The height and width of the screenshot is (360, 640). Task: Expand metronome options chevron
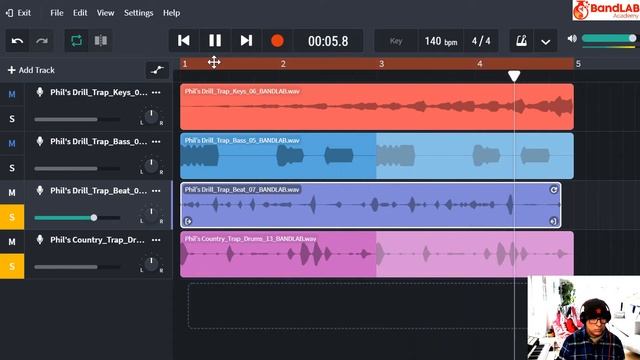pyautogui.click(x=545, y=41)
